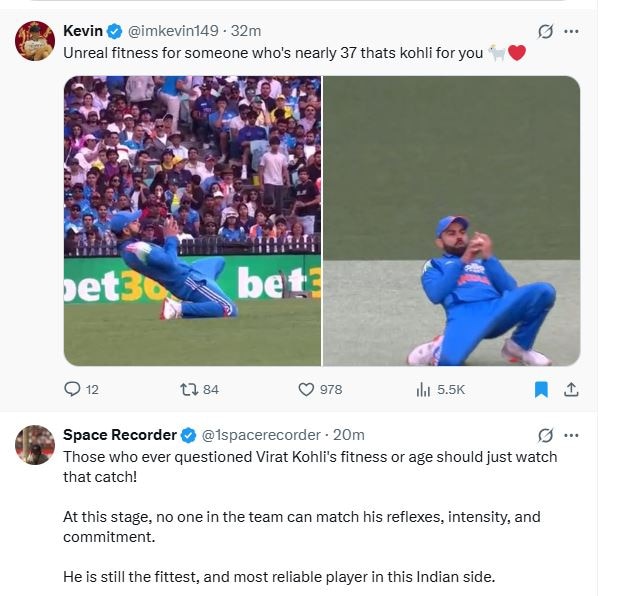This screenshot has width=621, height=596.
Task: Open Grok icon on Space Recorder's tweet
Action: (545, 435)
